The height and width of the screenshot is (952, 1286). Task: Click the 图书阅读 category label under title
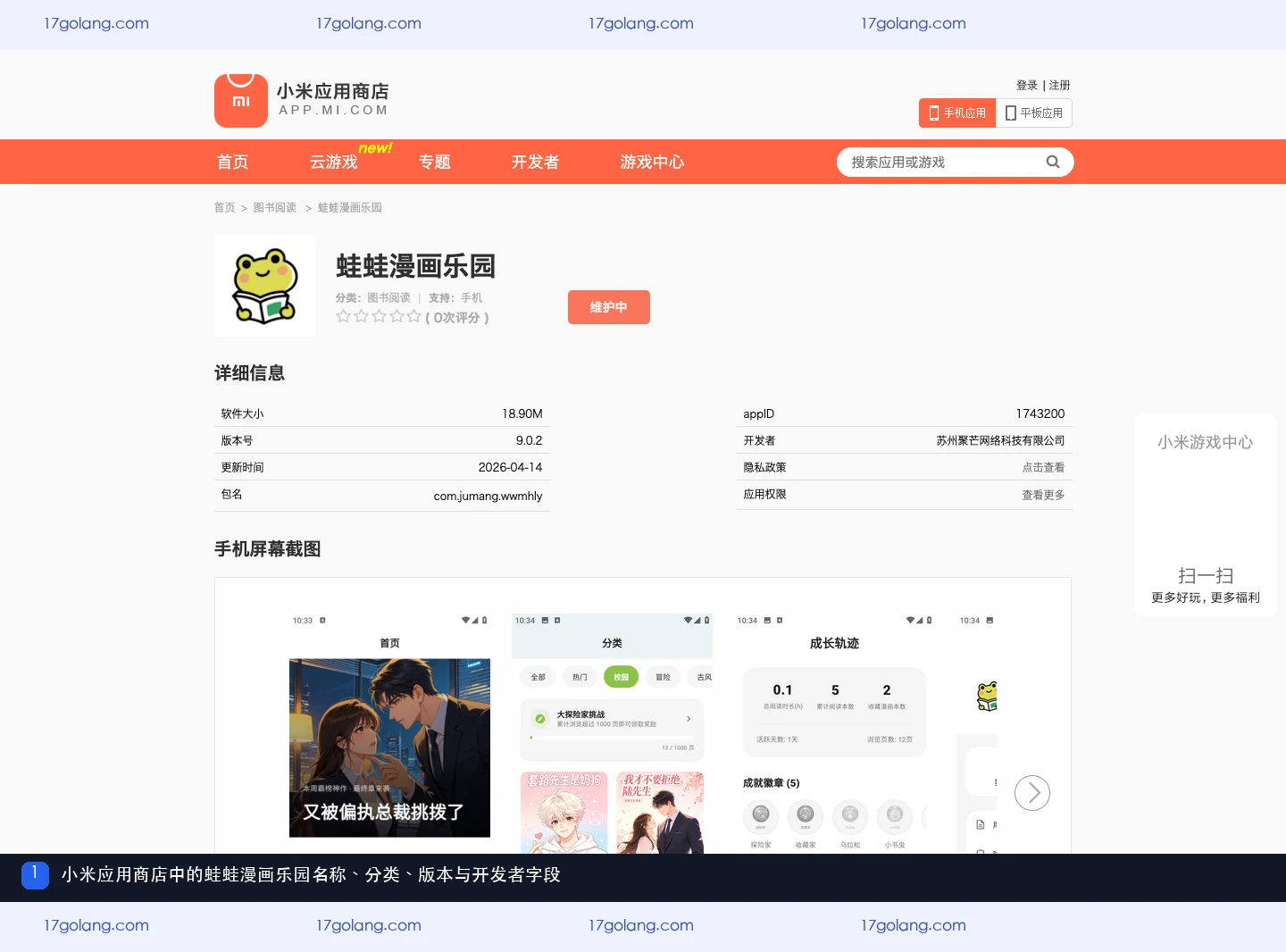click(389, 297)
